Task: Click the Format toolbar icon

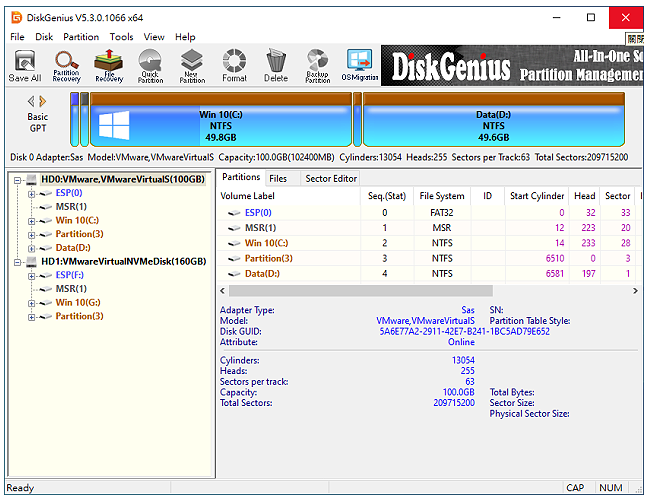Action: tap(234, 66)
